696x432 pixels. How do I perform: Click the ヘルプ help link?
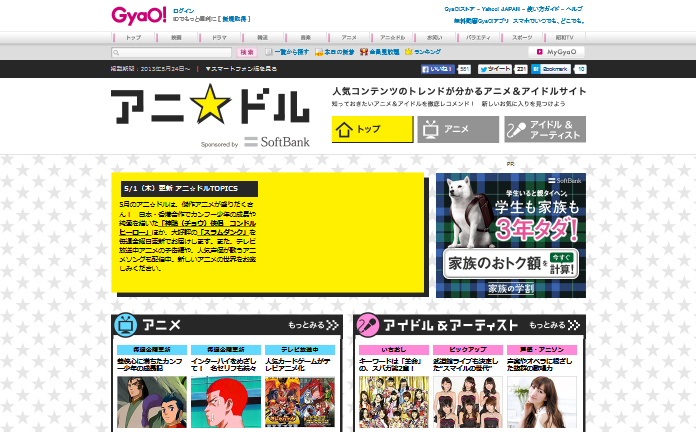tap(574, 9)
